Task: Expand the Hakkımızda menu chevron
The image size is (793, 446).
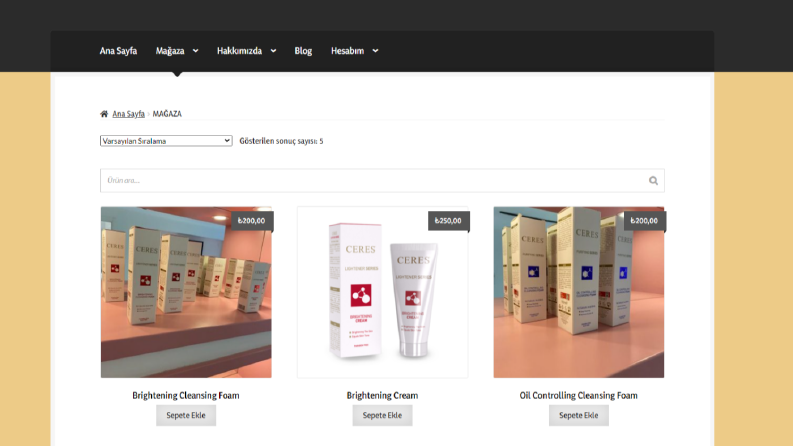Action: (x=273, y=51)
